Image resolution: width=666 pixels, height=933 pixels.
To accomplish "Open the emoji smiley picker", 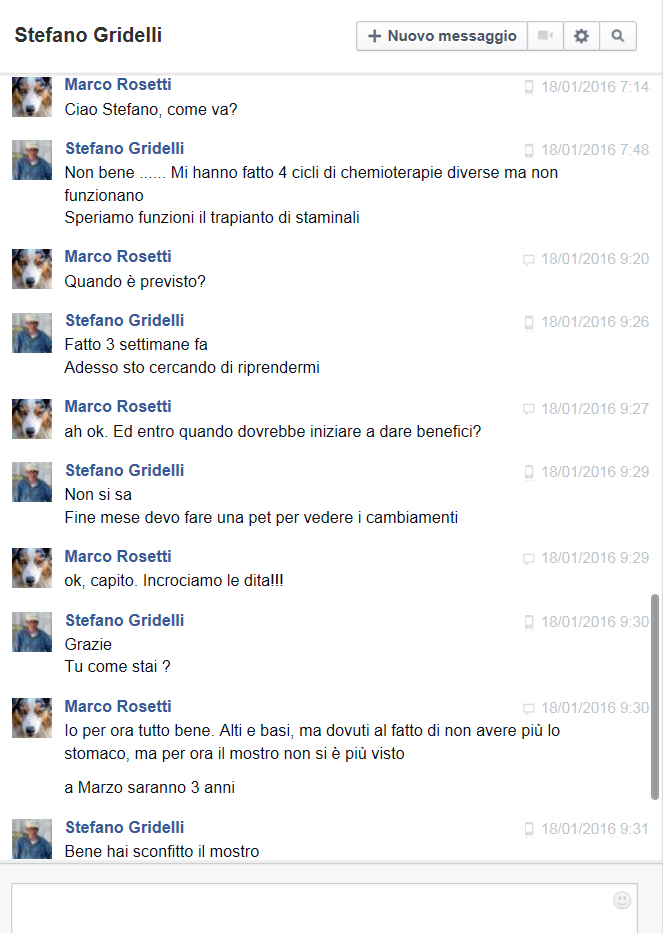I will click(622, 900).
